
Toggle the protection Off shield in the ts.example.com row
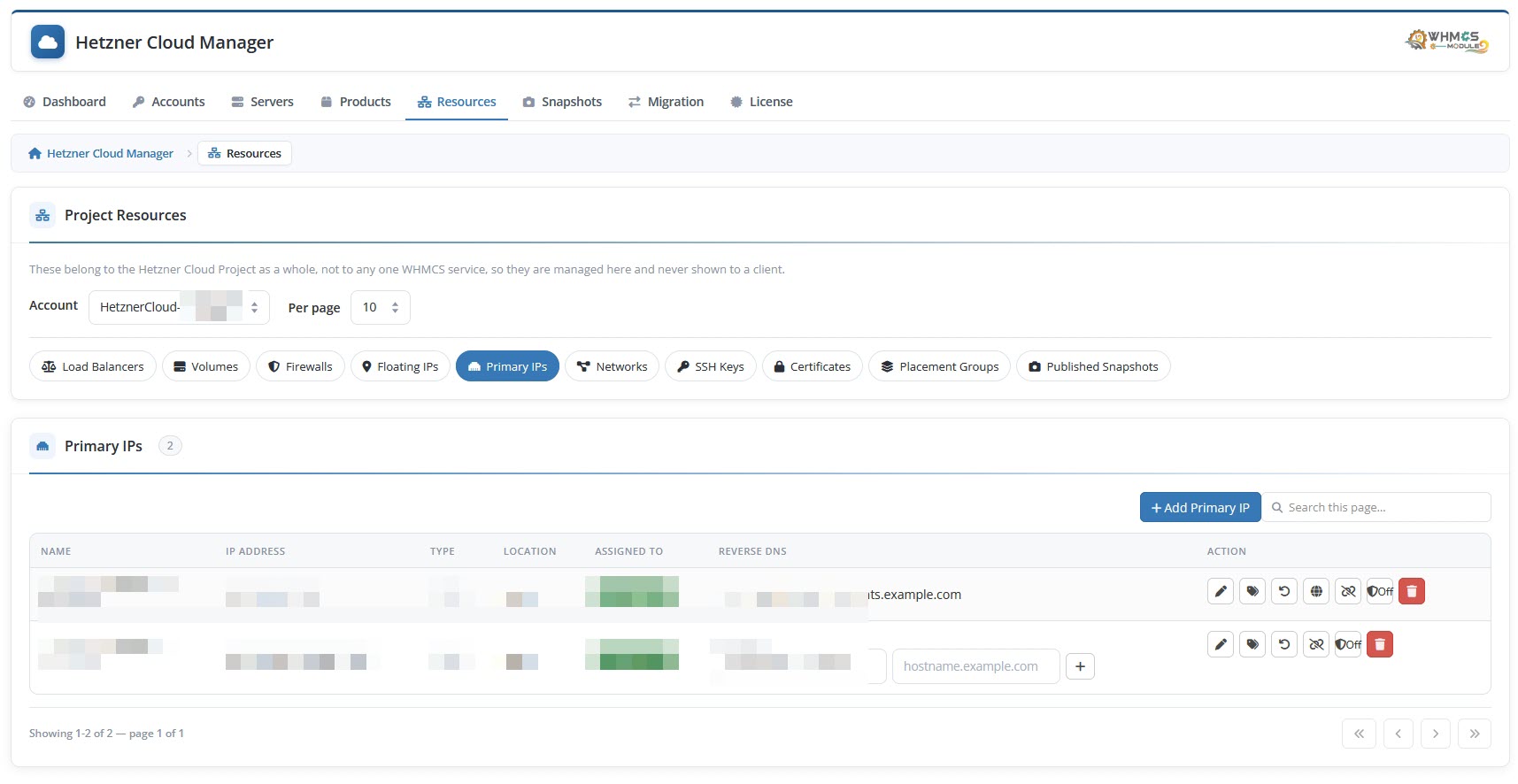click(1380, 591)
